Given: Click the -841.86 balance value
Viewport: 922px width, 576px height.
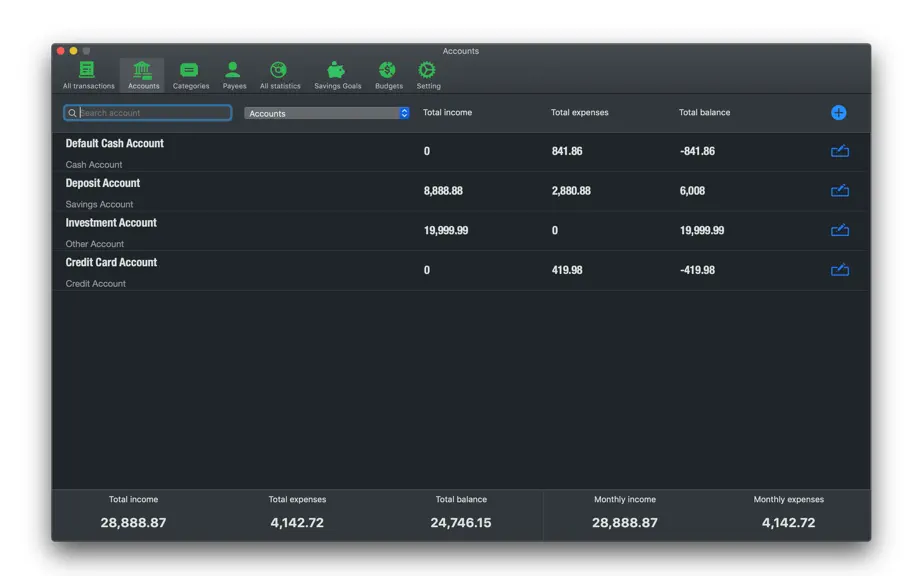Looking at the screenshot, I should coord(697,151).
